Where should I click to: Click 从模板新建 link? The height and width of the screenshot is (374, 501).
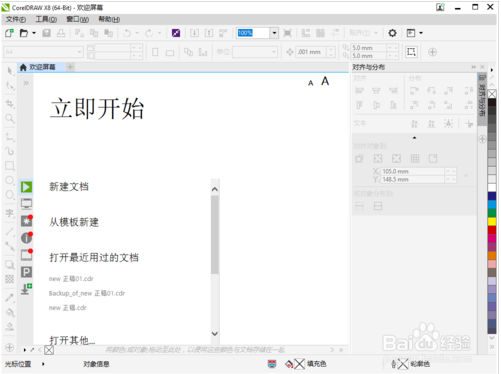pyautogui.click(x=74, y=222)
